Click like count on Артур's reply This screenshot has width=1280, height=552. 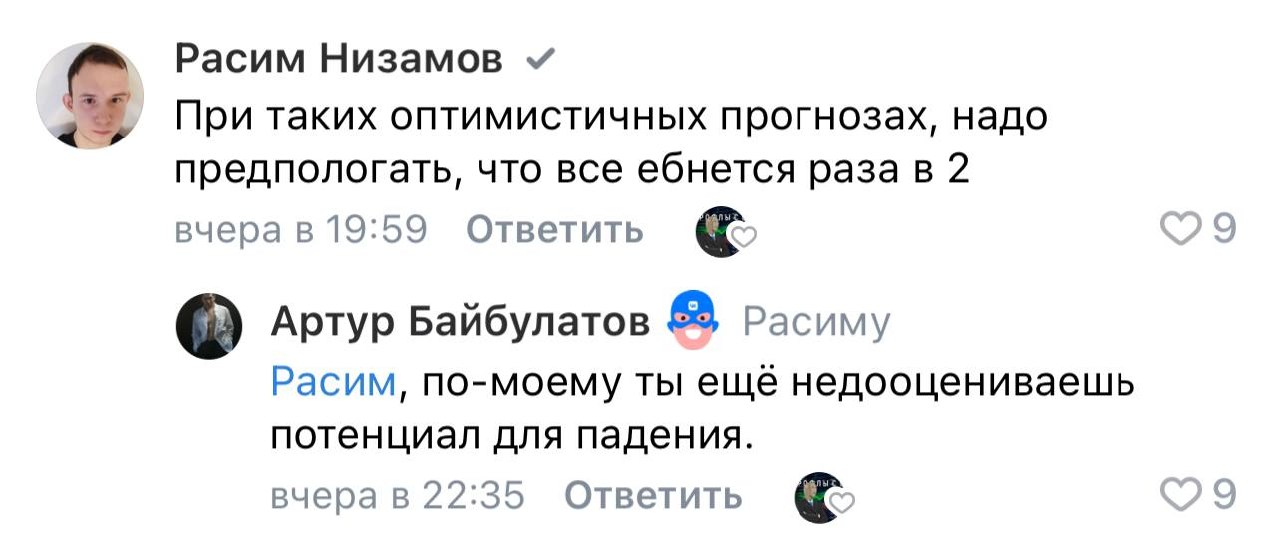[x=1224, y=495]
